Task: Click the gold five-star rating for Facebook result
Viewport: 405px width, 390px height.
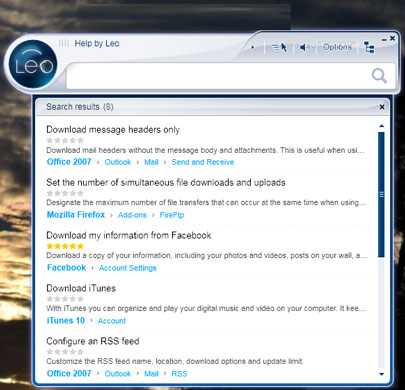Action: (65, 246)
